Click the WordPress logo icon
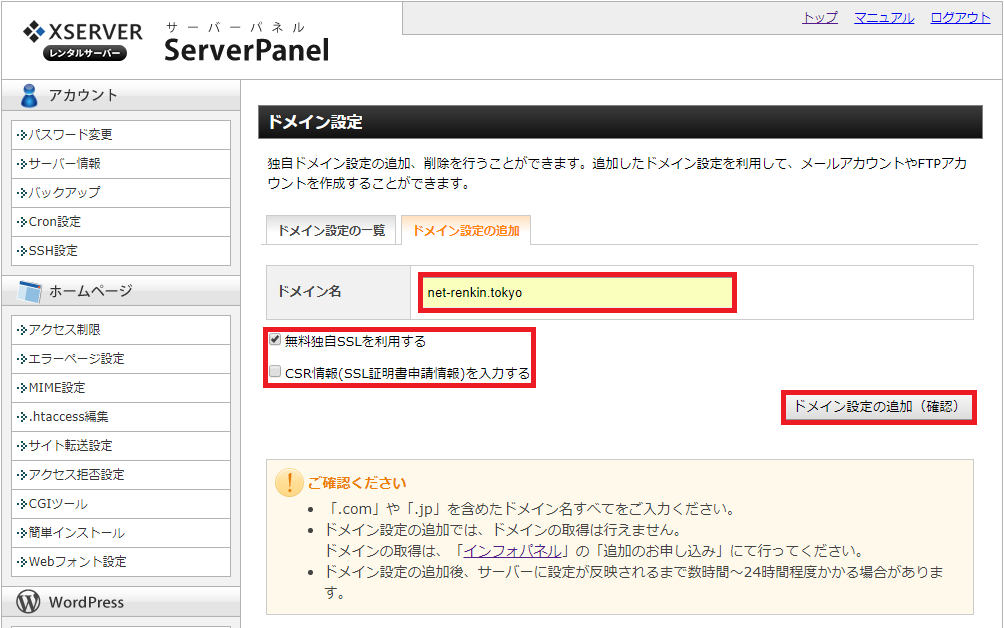This screenshot has width=1004, height=628. 29,602
